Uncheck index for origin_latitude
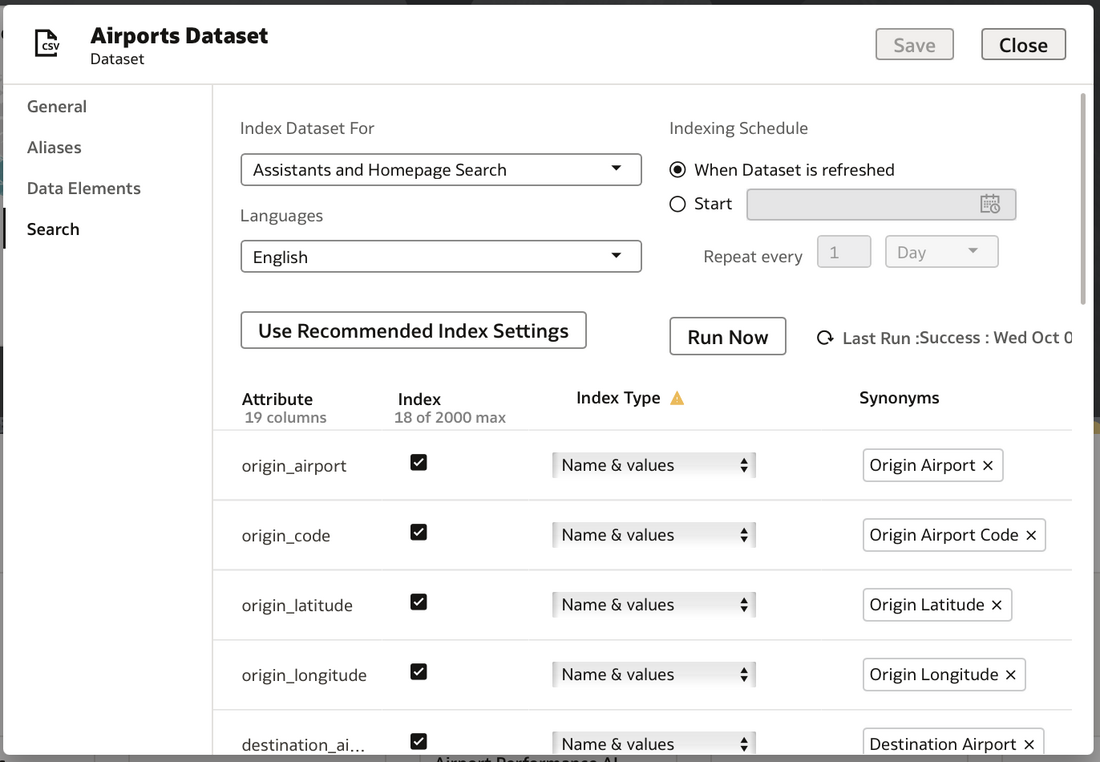 419,602
